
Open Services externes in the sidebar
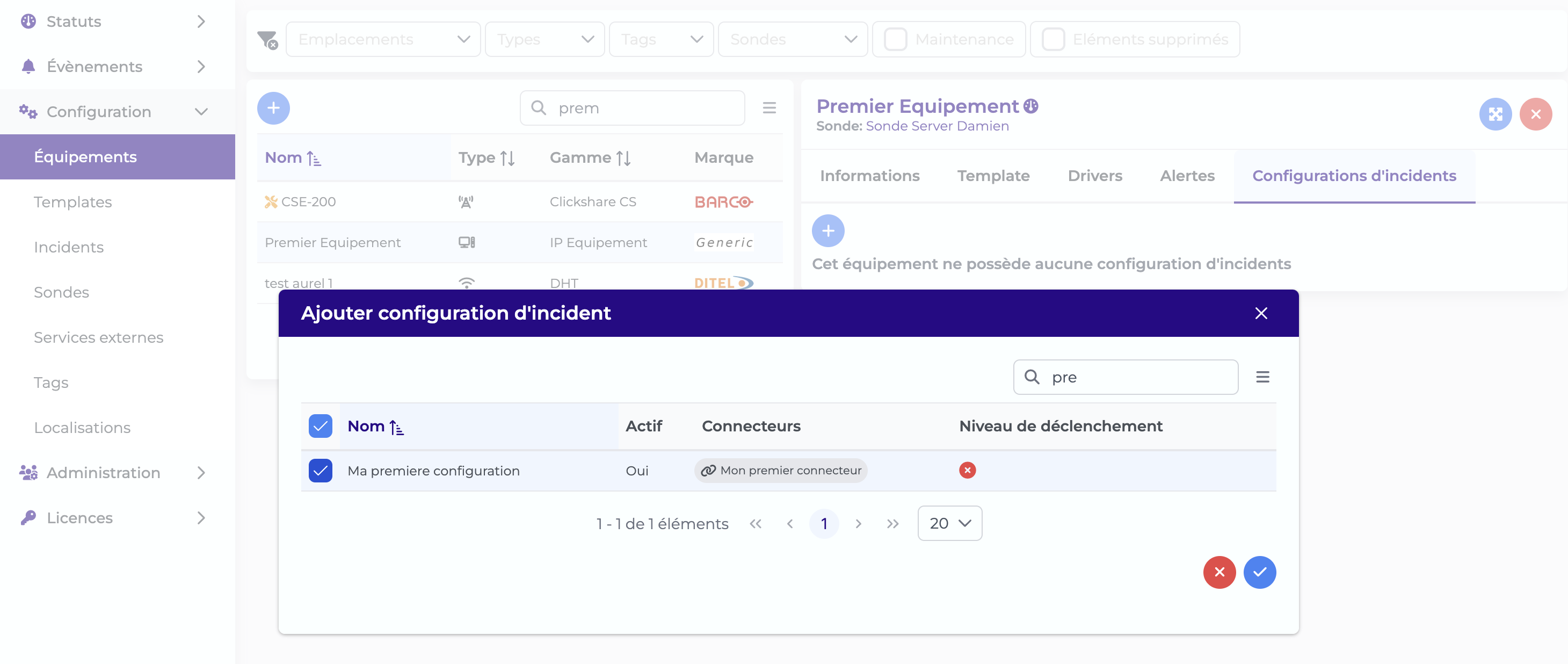[x=118, y=337]
